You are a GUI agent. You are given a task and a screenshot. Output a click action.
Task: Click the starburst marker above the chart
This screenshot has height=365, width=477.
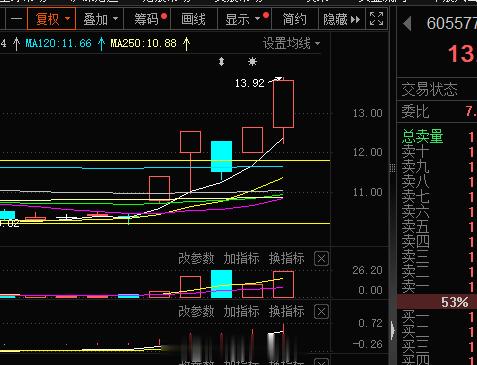click(x=252, y=62)
